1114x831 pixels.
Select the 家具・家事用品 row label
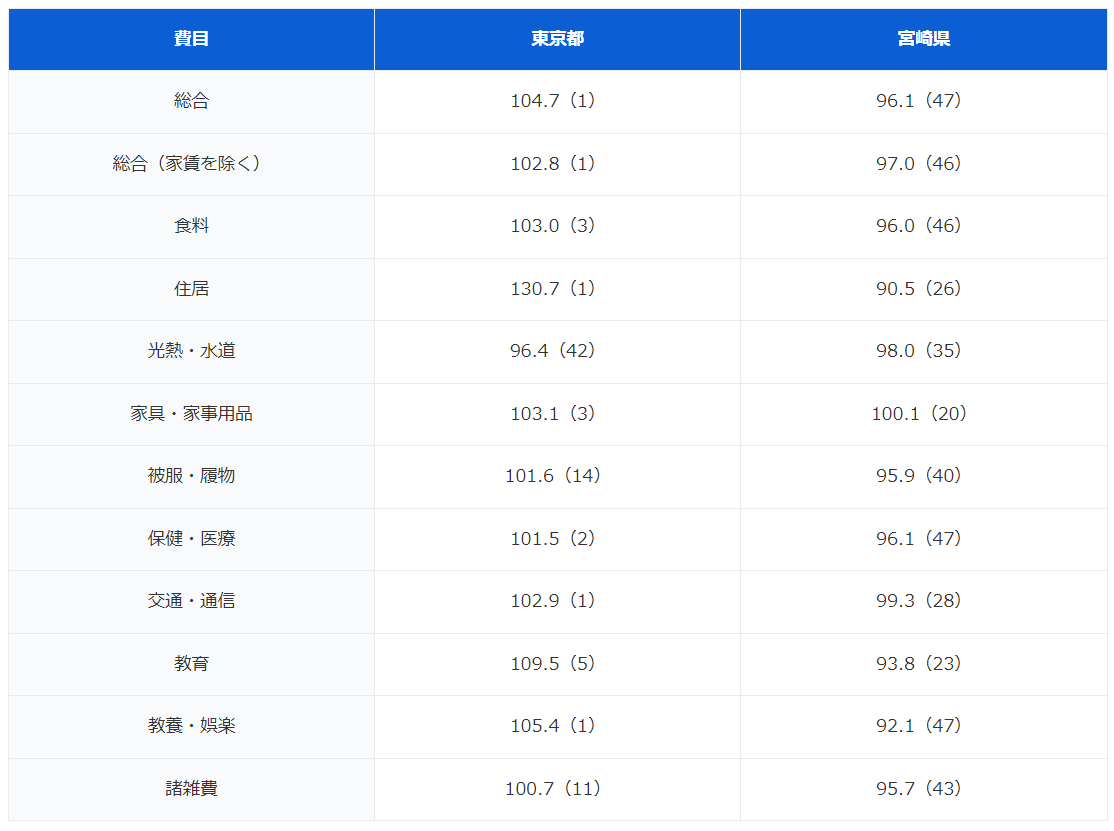191,413
